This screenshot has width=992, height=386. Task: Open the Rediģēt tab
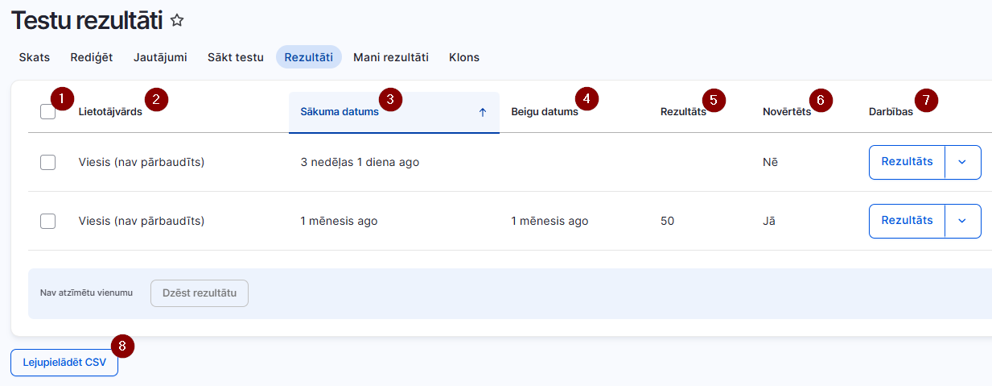coord(91,57)
